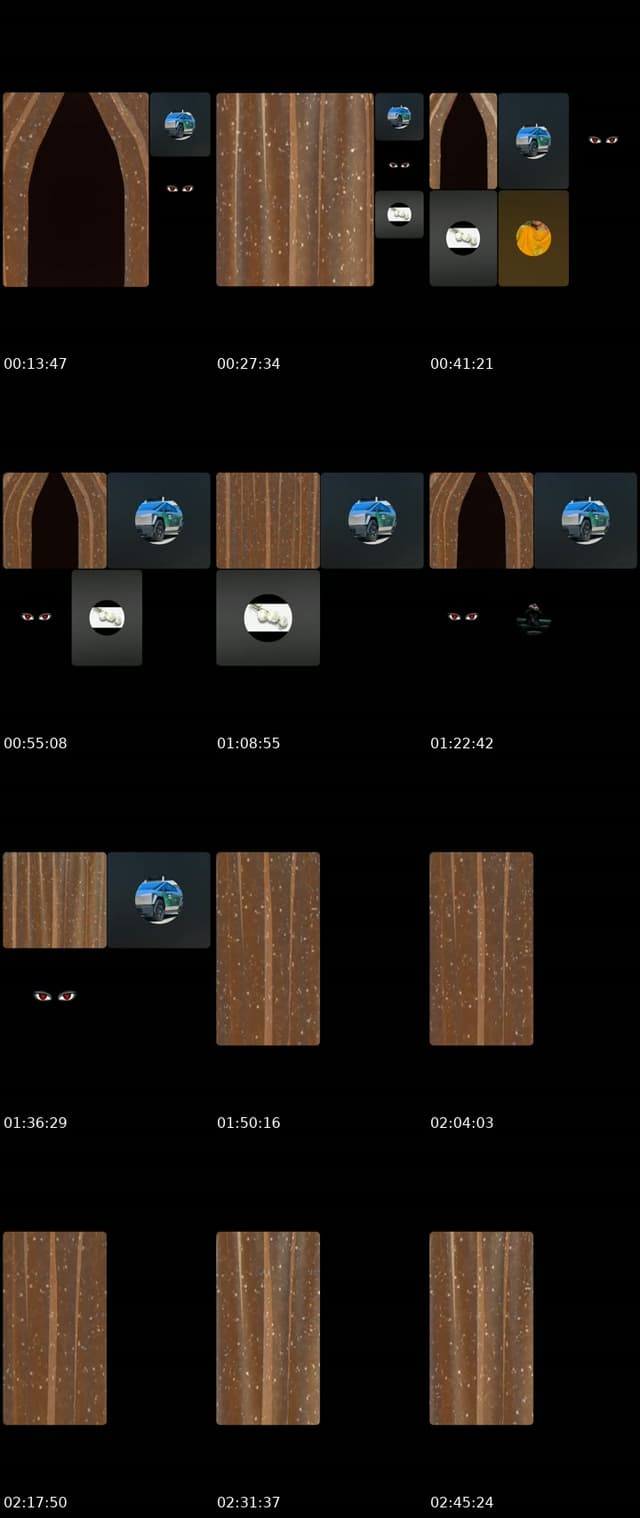Click the 00:13:47 timestamp label
The image size is (640, 1518).
point(35,364)
